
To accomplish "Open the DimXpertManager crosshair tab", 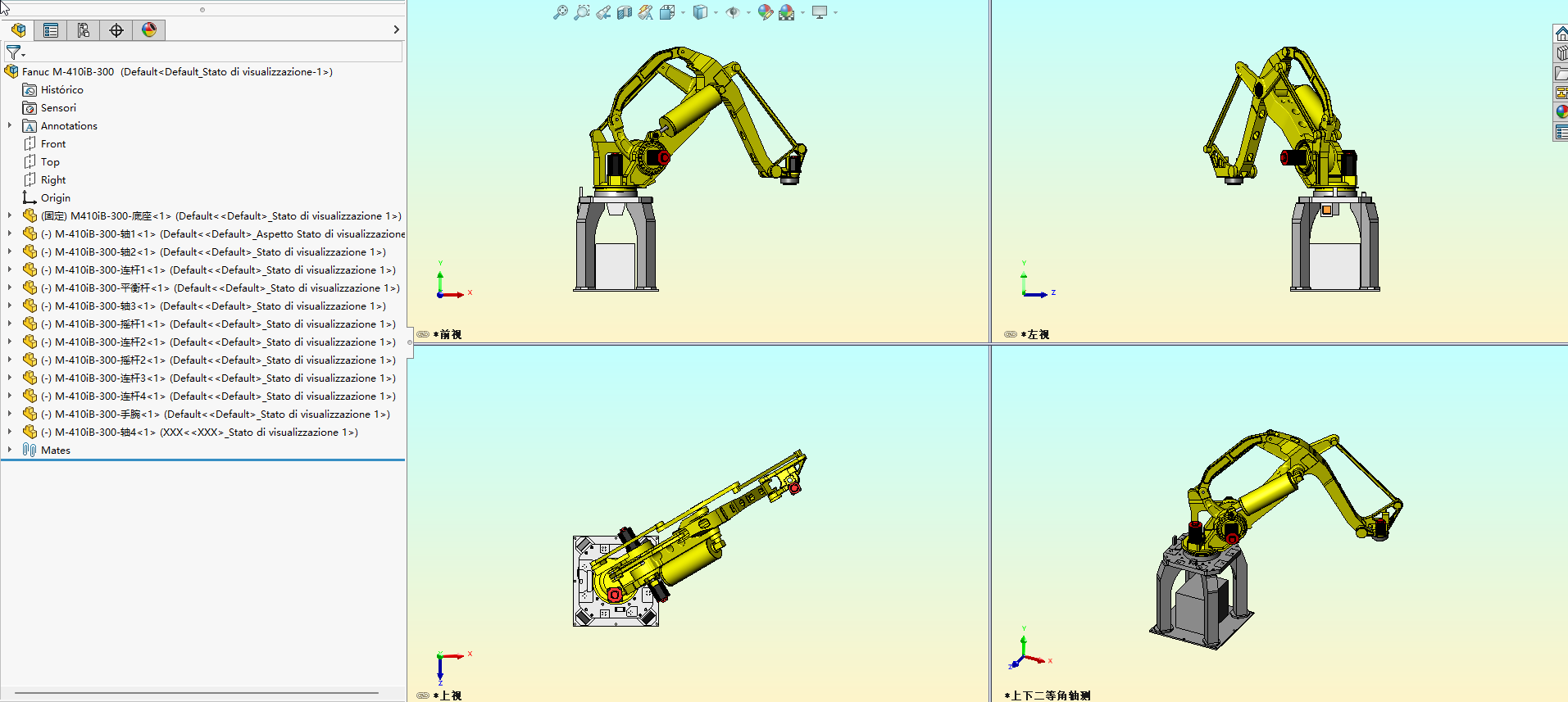I will pos(116,30).
